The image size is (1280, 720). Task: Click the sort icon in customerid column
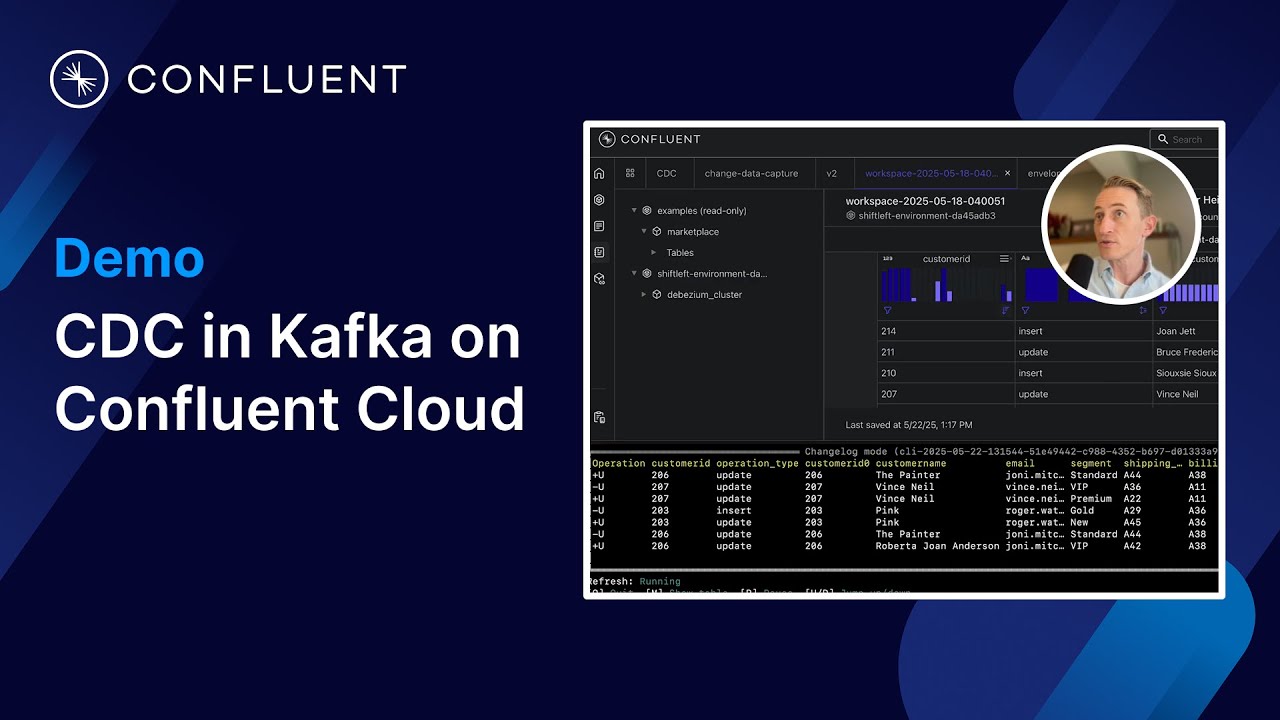tap(1005, 310)
